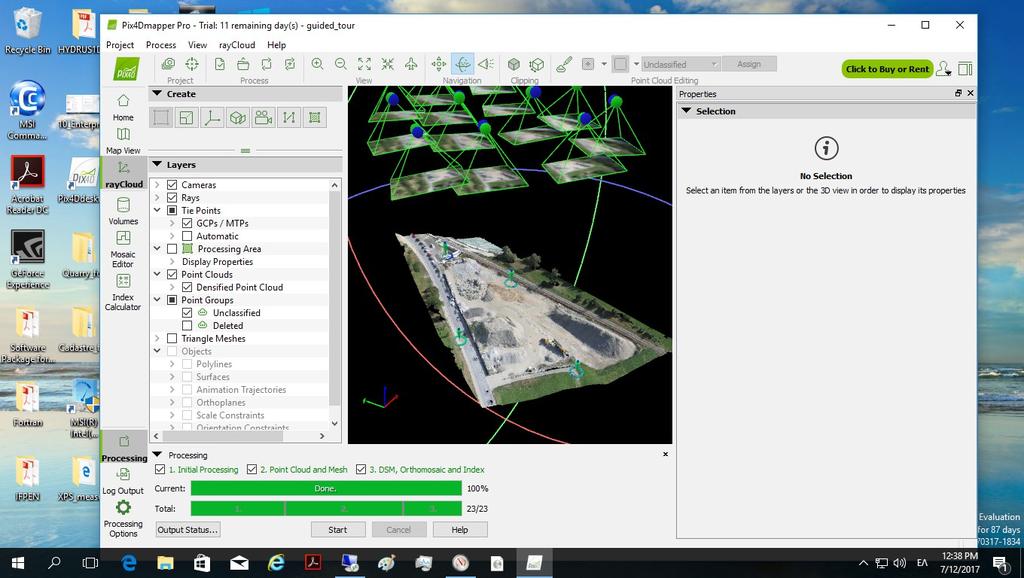Open Map View in sidebar

pyautogui.click(x=123, y=140)
